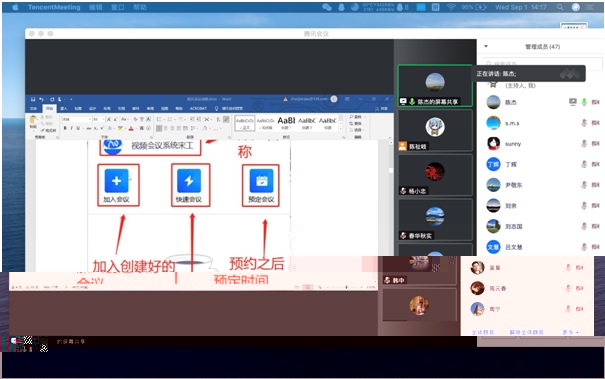This screenshot has width=605, height=379.
Task: Toggle the microphone for member 丁辉
Action: point(584,164)
